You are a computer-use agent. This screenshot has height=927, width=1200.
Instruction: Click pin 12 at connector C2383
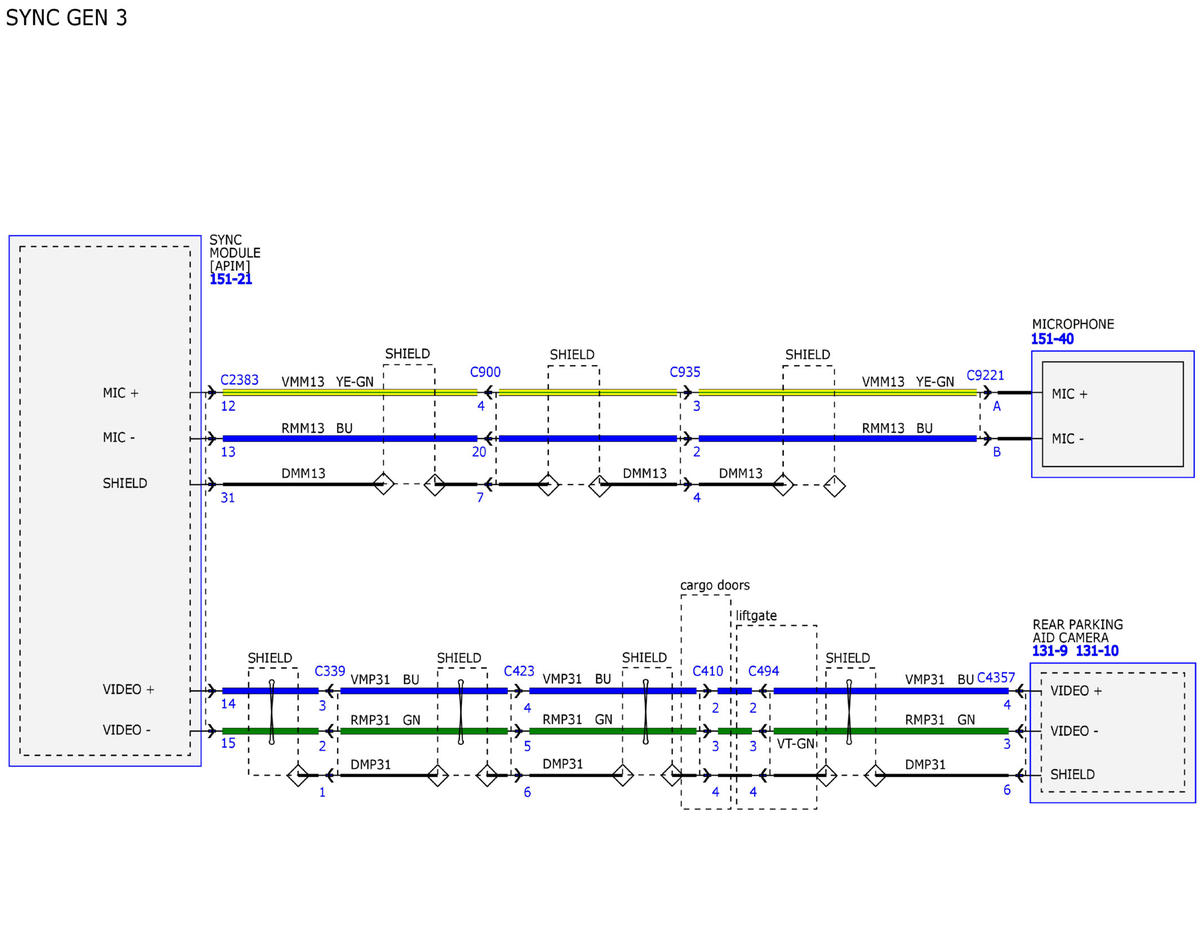pos(229,406)
